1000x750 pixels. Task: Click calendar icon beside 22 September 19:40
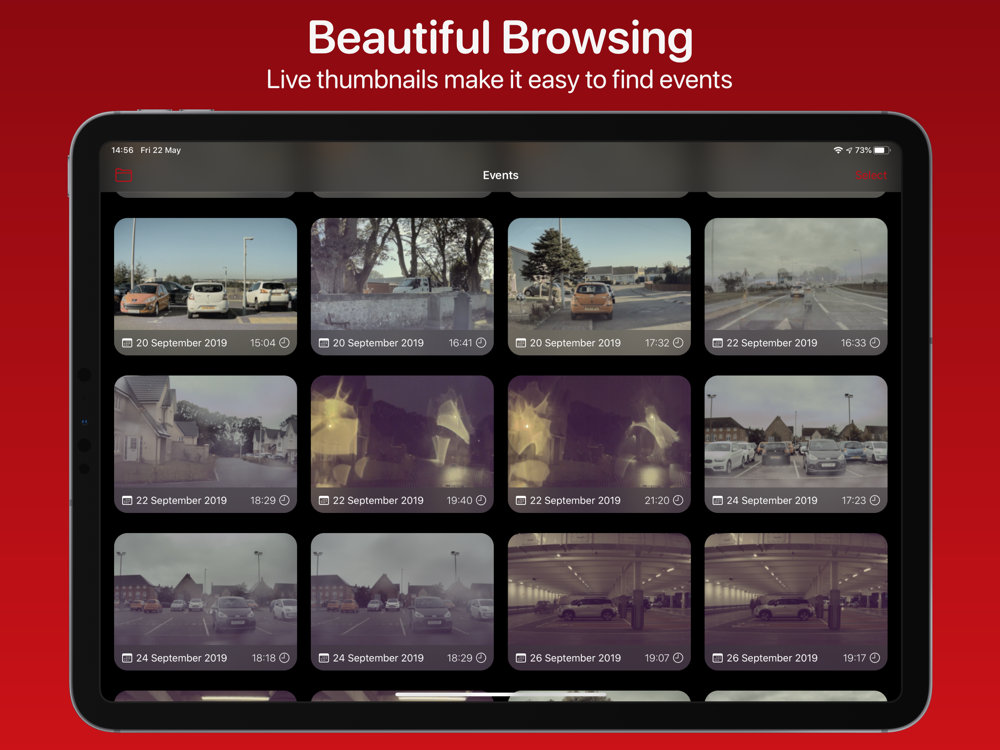click(324, 501)
